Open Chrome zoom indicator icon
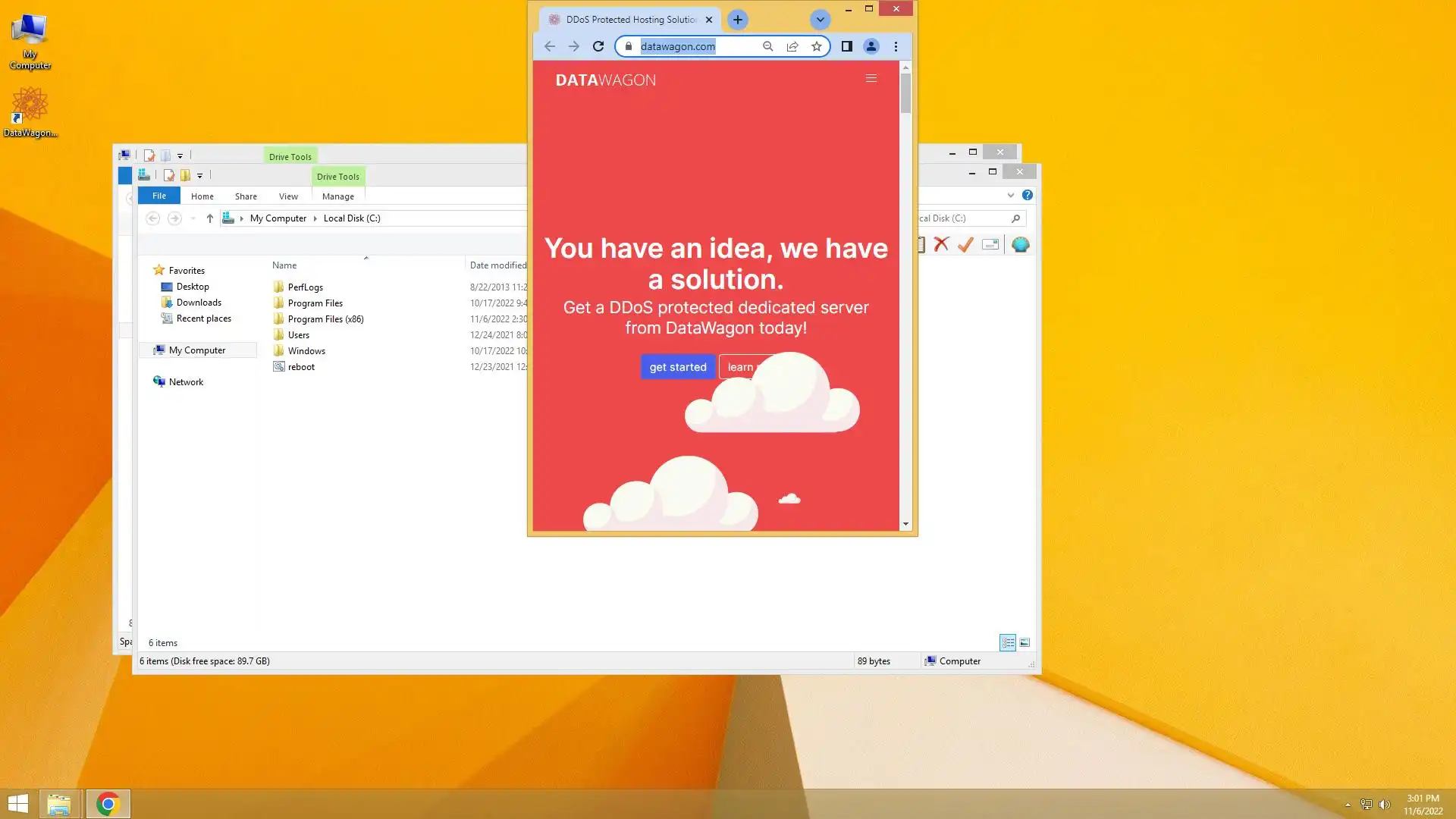Viewport: 1456px width, 819px height. click(x=768, y=46)
